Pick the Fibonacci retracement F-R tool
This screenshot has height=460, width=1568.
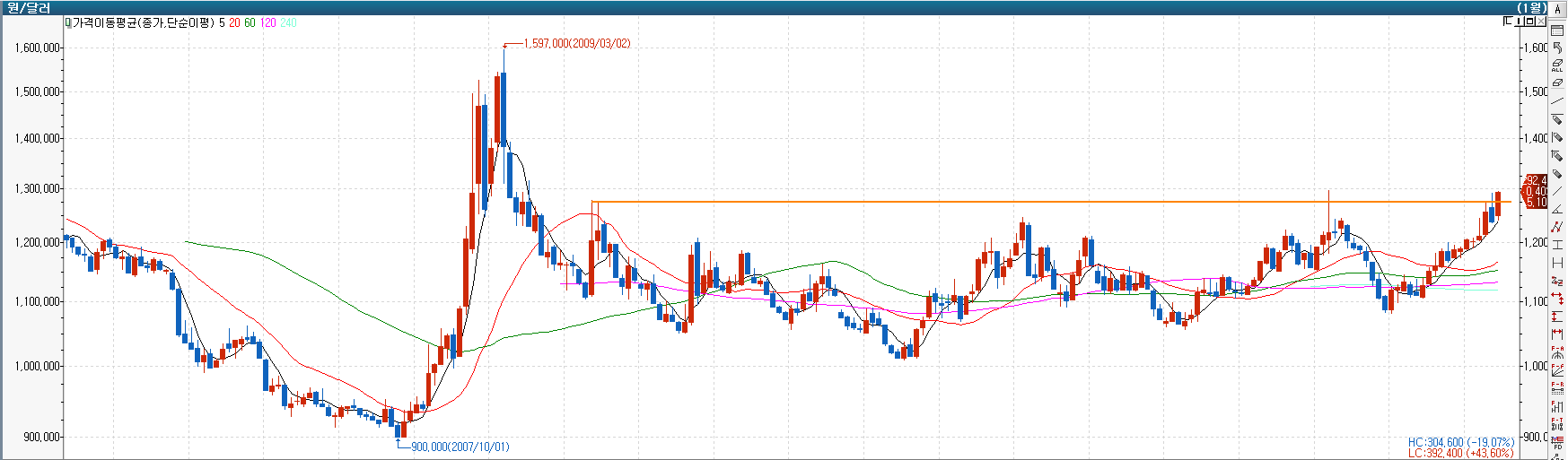pyautogui.click(x=1557, y=387)
